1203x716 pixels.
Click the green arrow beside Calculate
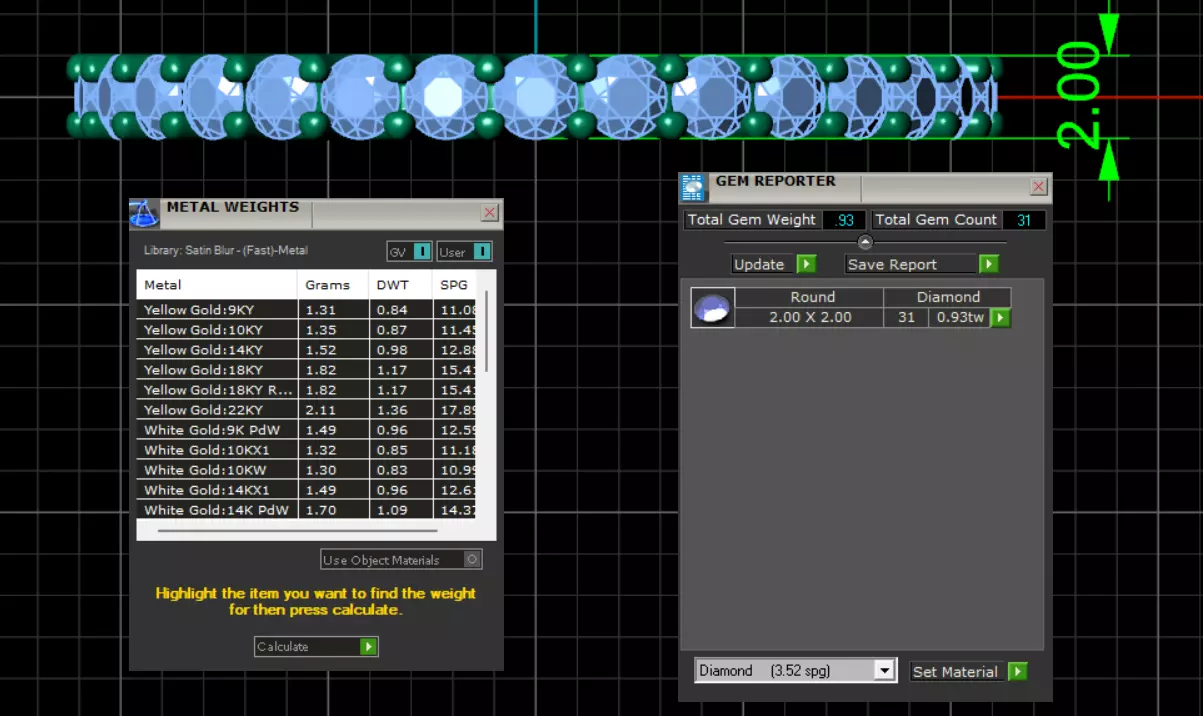pos(368,646)
